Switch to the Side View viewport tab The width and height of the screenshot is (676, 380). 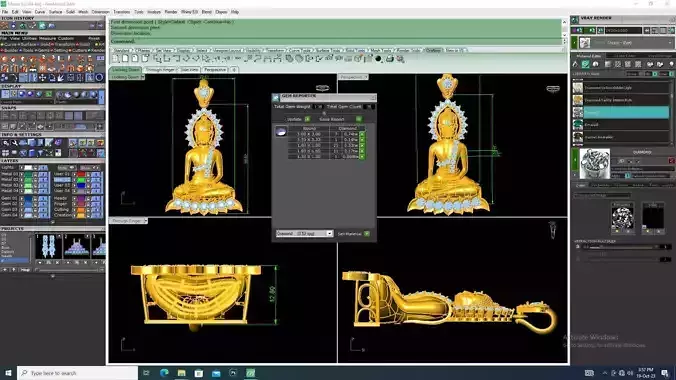[x=189, y=69]
